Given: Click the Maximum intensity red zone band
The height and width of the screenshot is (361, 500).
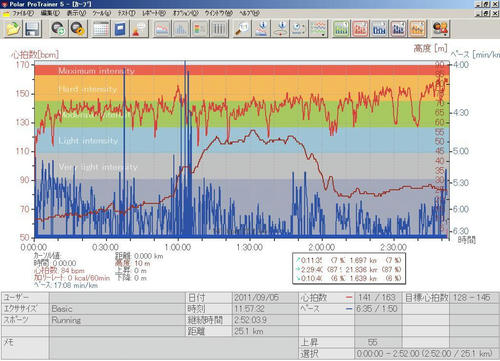Looking at the screenshot, I should 242,70.
